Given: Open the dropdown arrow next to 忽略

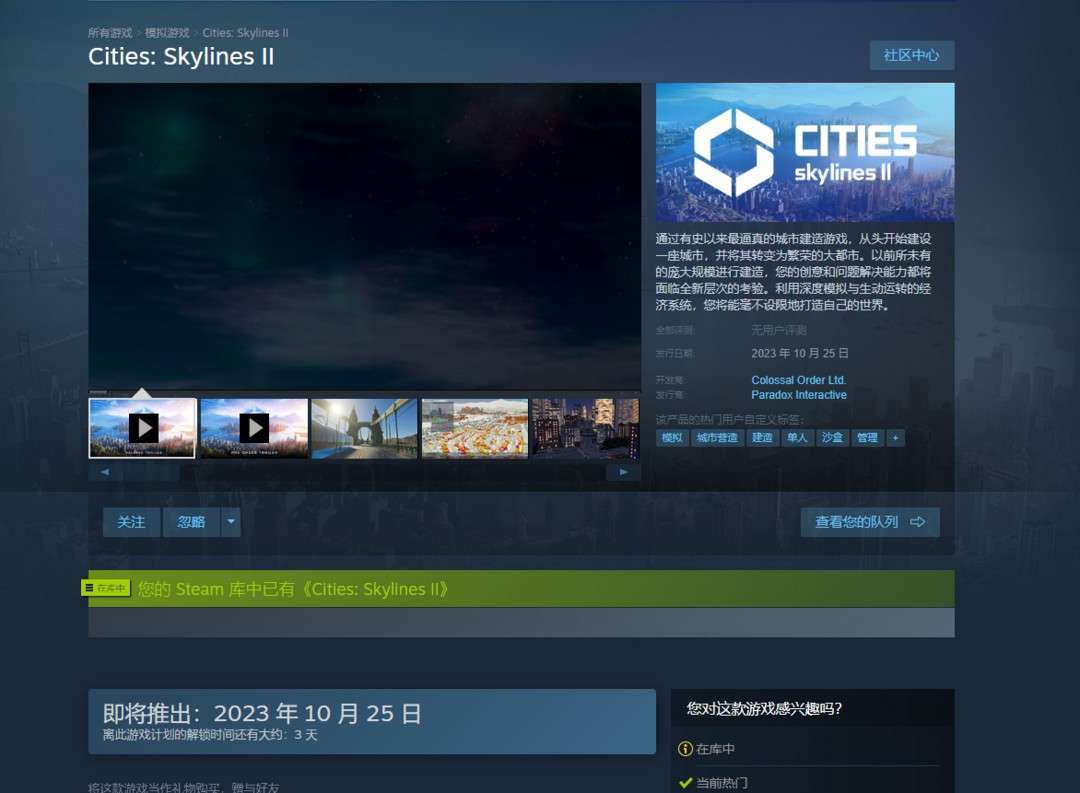Looking at the screenshot, I should [231, 521].
